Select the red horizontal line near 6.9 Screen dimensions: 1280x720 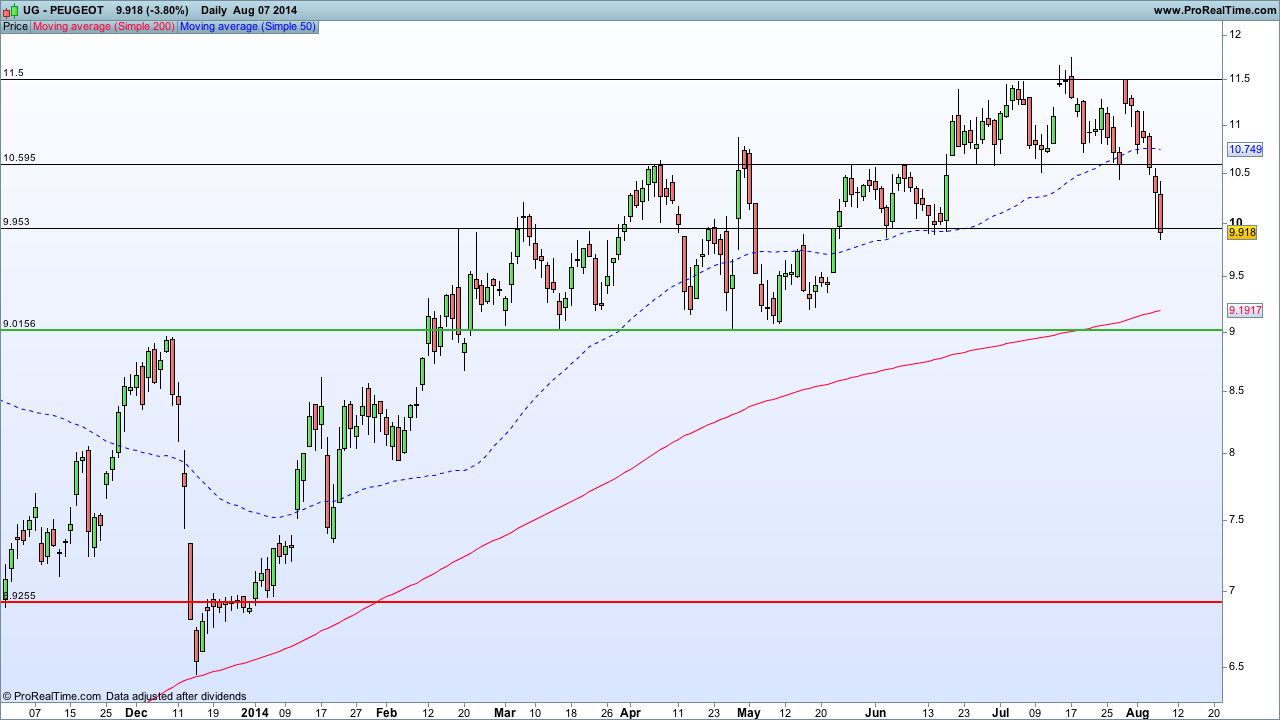point(611,602)
